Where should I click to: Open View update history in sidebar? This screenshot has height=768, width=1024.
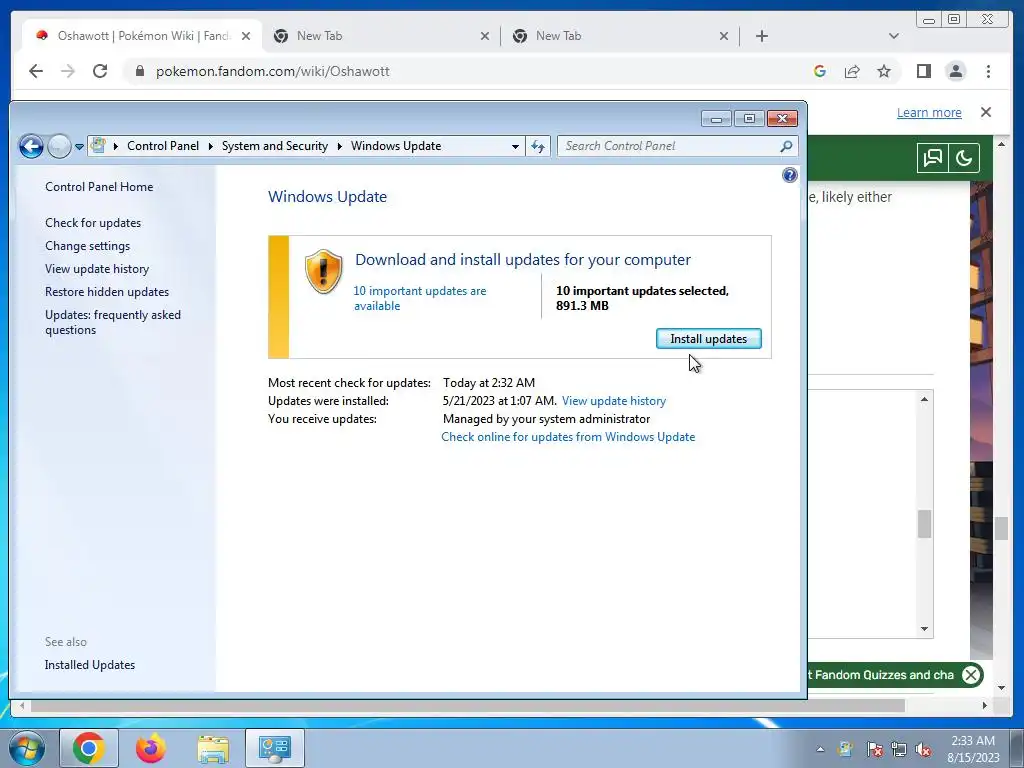click(x=97, y=269)
